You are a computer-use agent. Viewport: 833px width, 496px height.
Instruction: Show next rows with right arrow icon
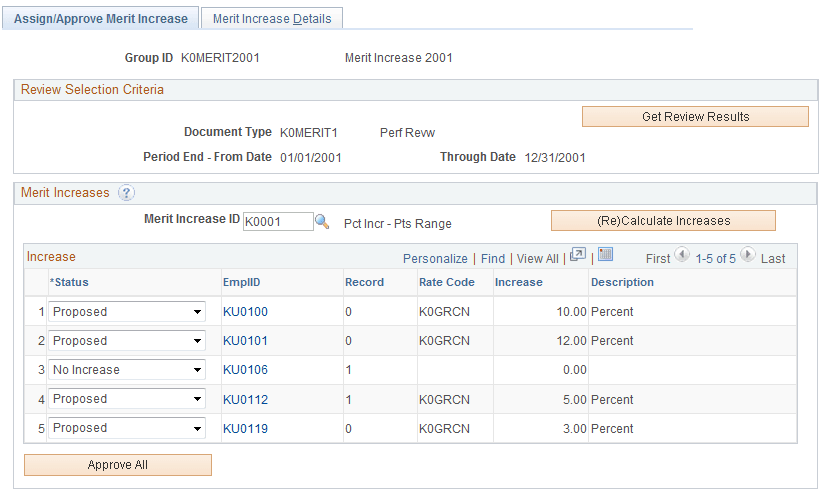(x=747, y=255)
